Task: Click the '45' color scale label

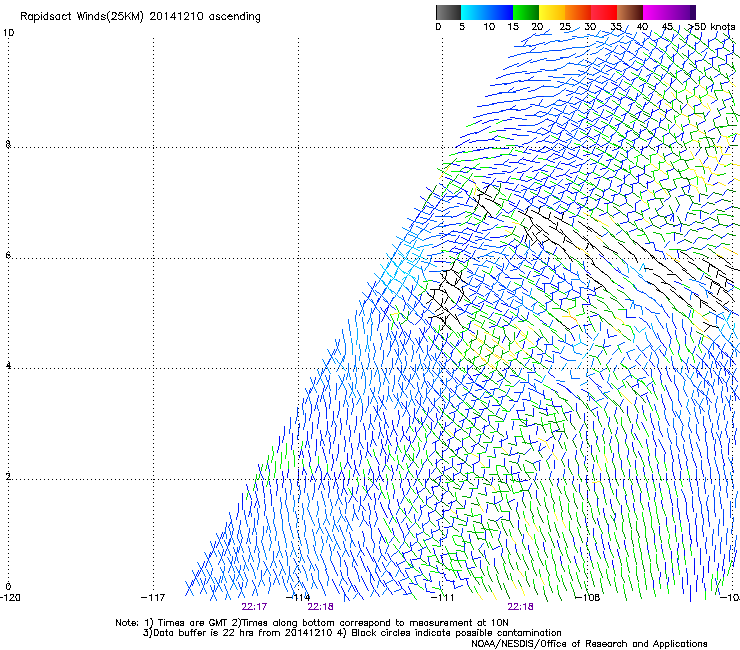Action: point(667,27)
